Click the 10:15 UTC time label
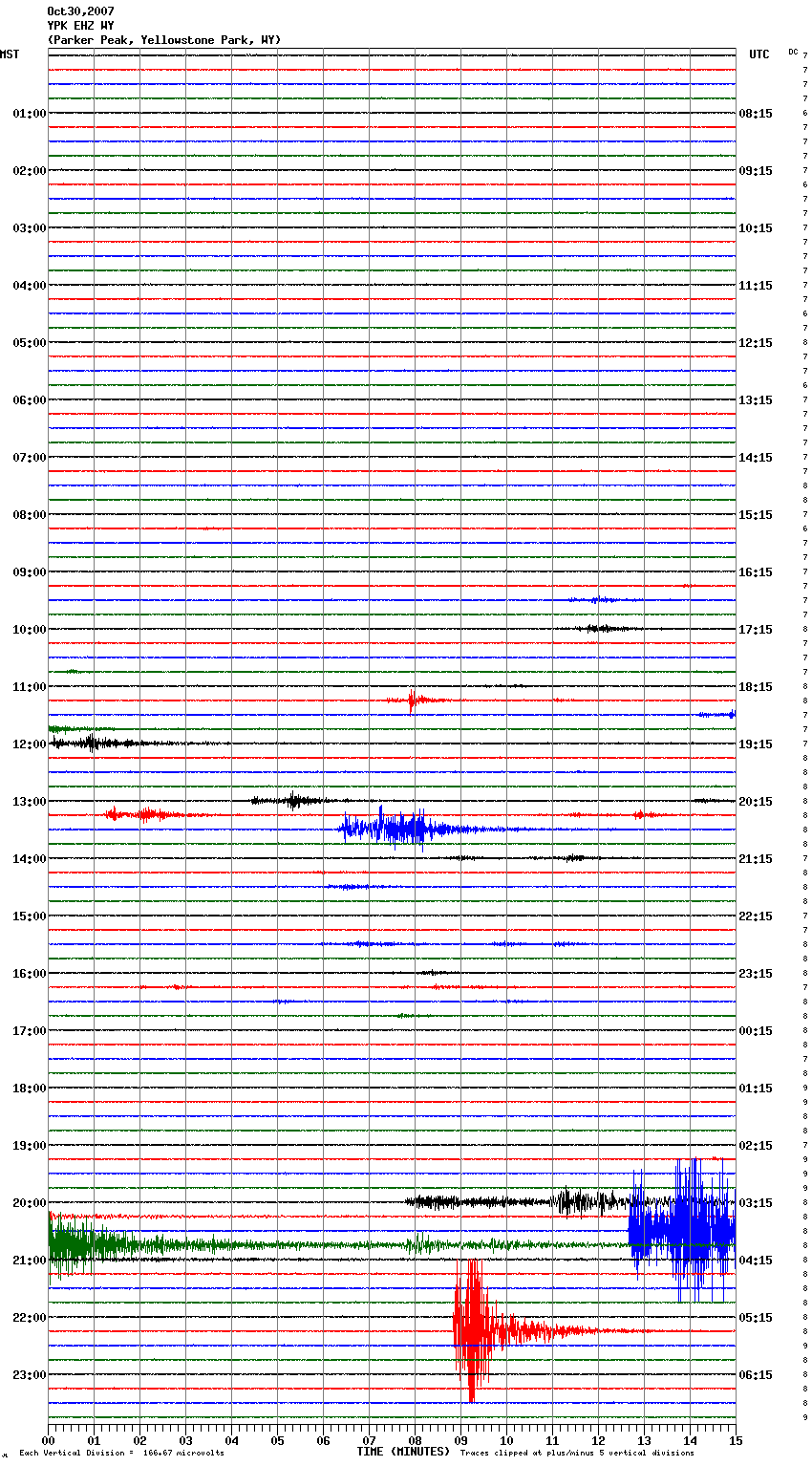812x1466 pixels. tap(756, 228)
